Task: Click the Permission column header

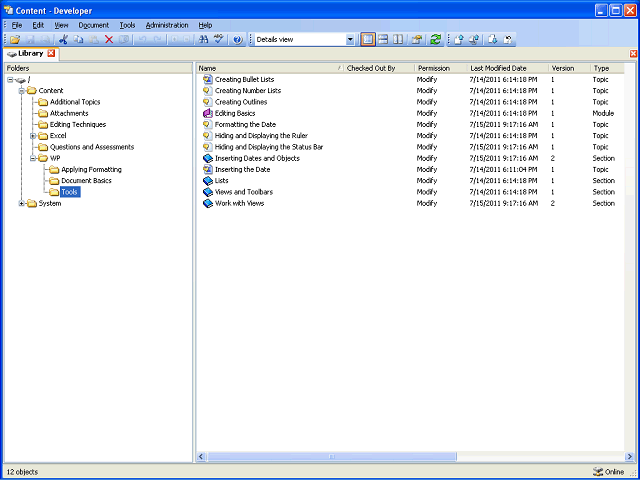Action: (441, 68)
